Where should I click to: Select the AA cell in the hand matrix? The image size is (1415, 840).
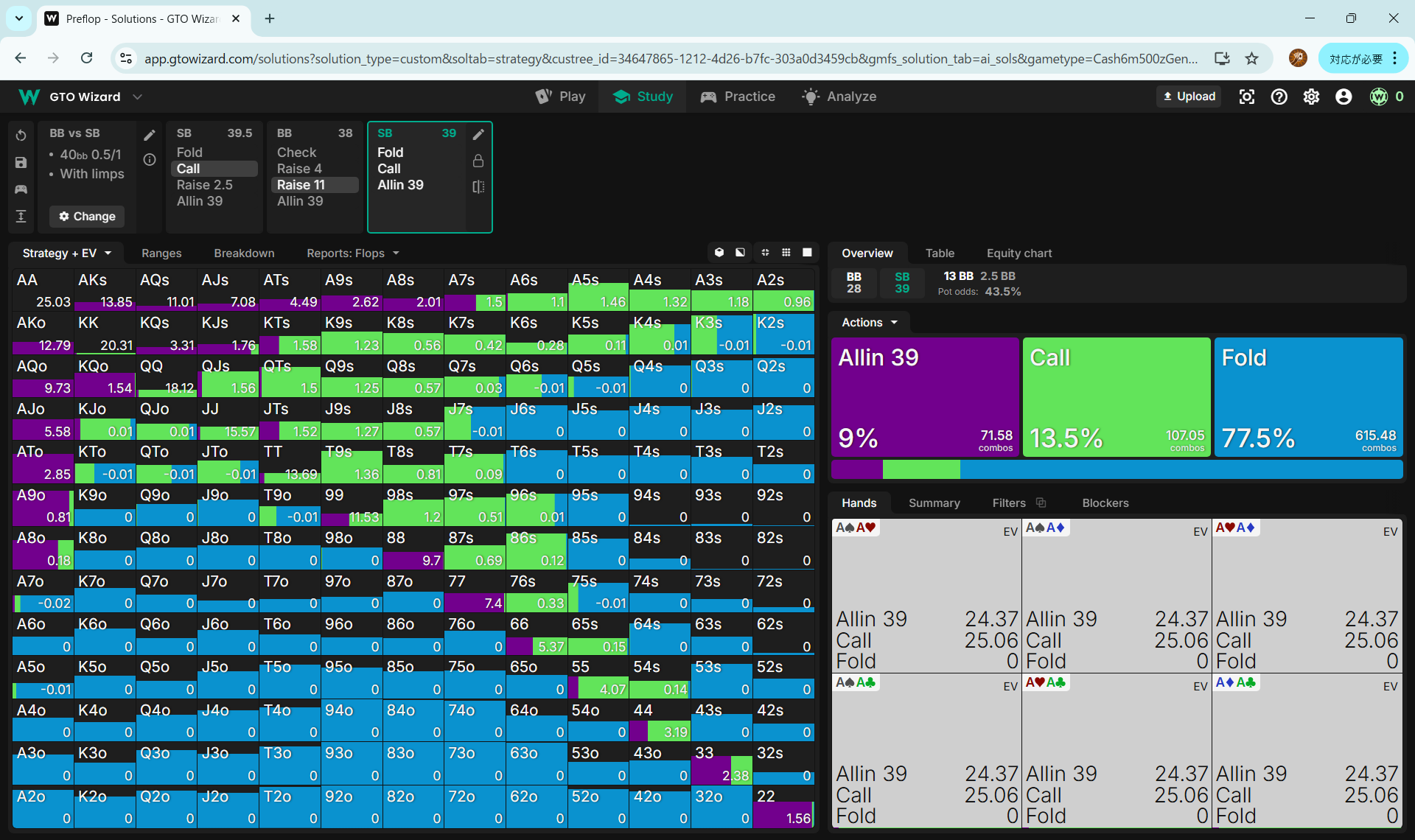(x=43, y=290)
